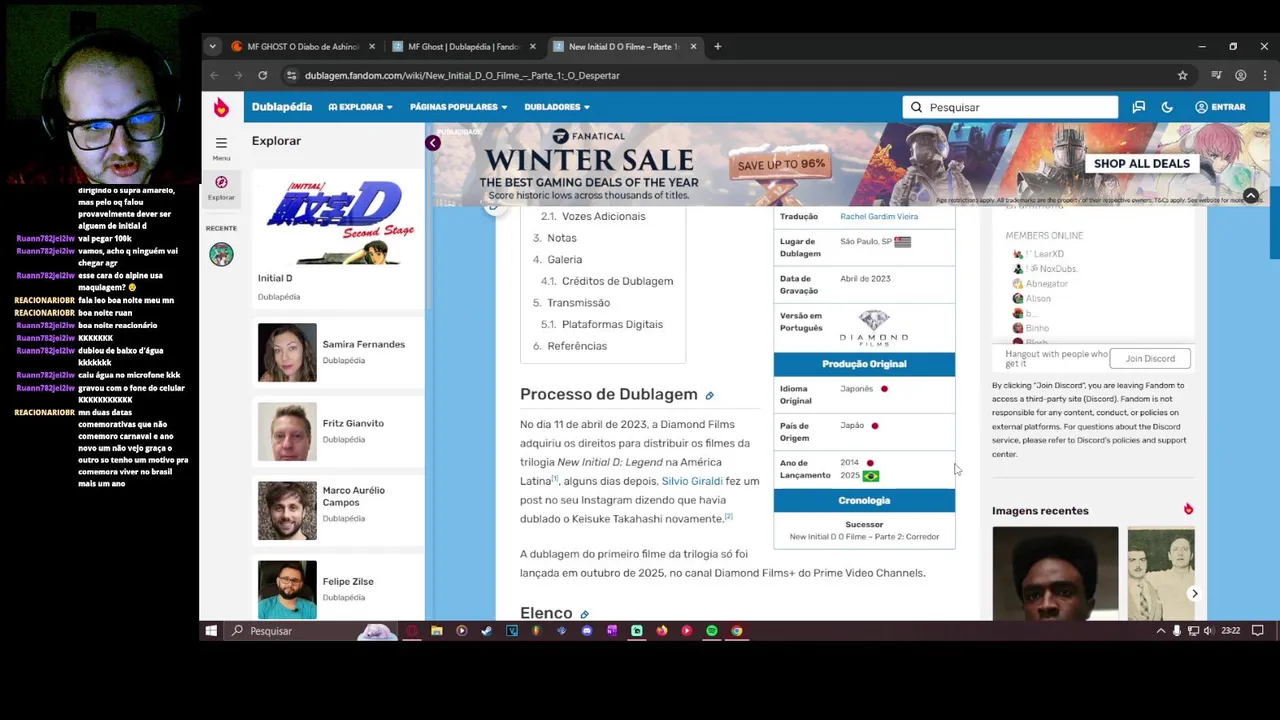Viewport: 1280px width, 720px height.
Task: Open the Chrome profile avatar icon
Action: pyautogui.click(x=1240, y=75)
